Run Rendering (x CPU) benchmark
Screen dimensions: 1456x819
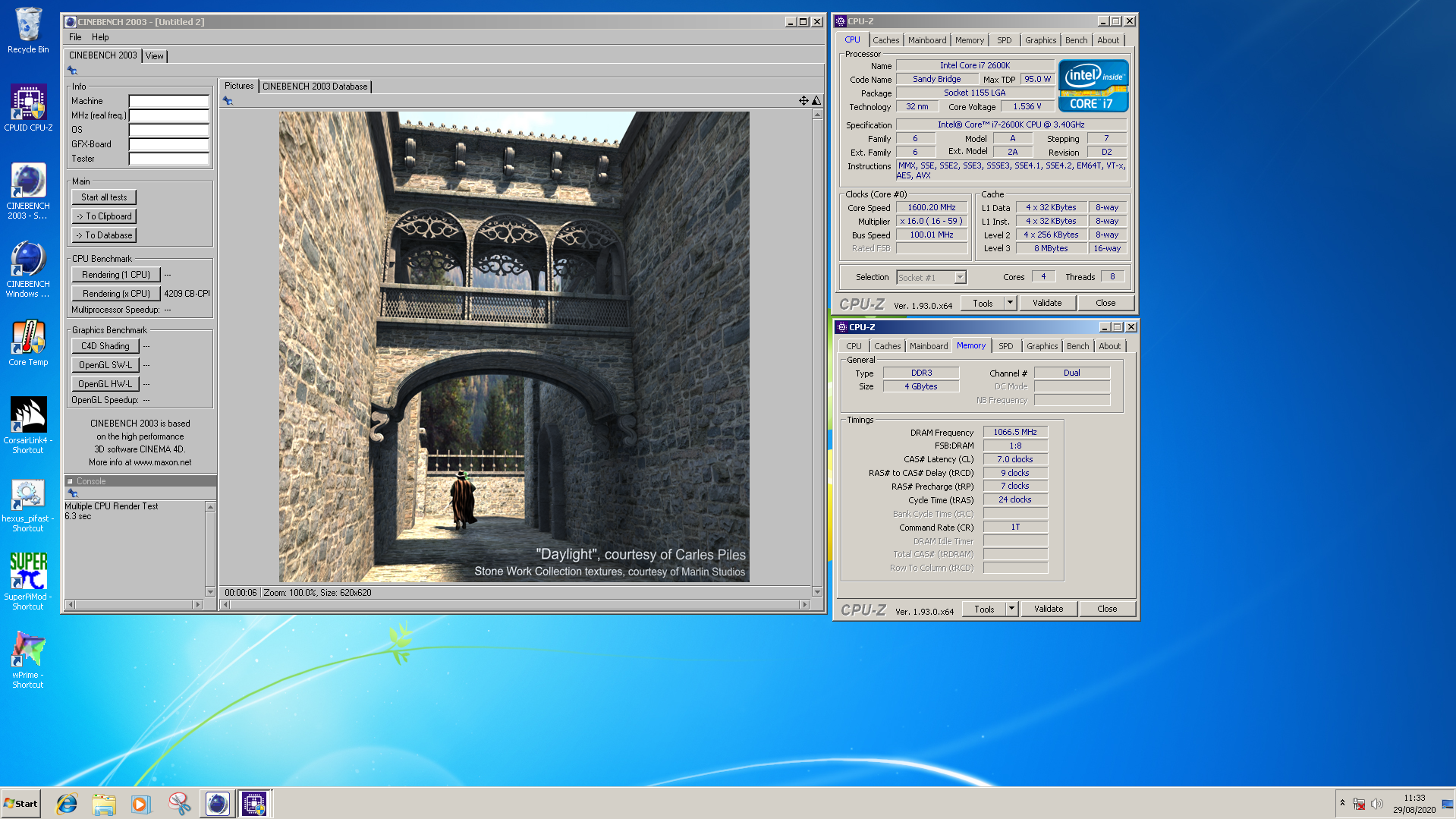point(116,294)
